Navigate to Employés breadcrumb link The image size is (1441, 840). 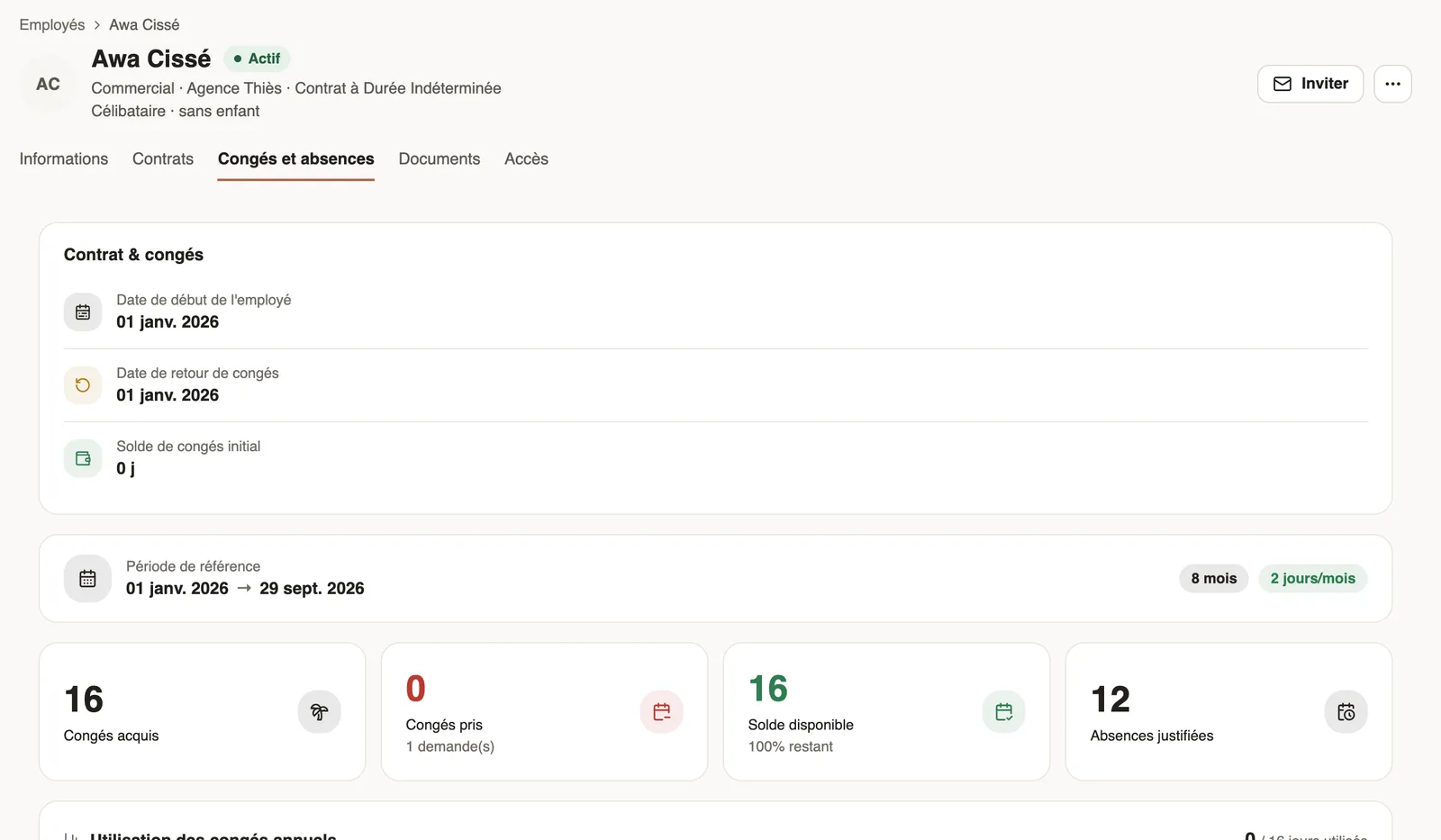52,24
